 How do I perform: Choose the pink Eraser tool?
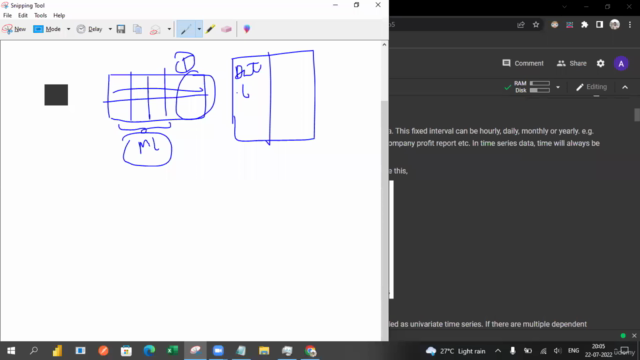click(226, 29)
